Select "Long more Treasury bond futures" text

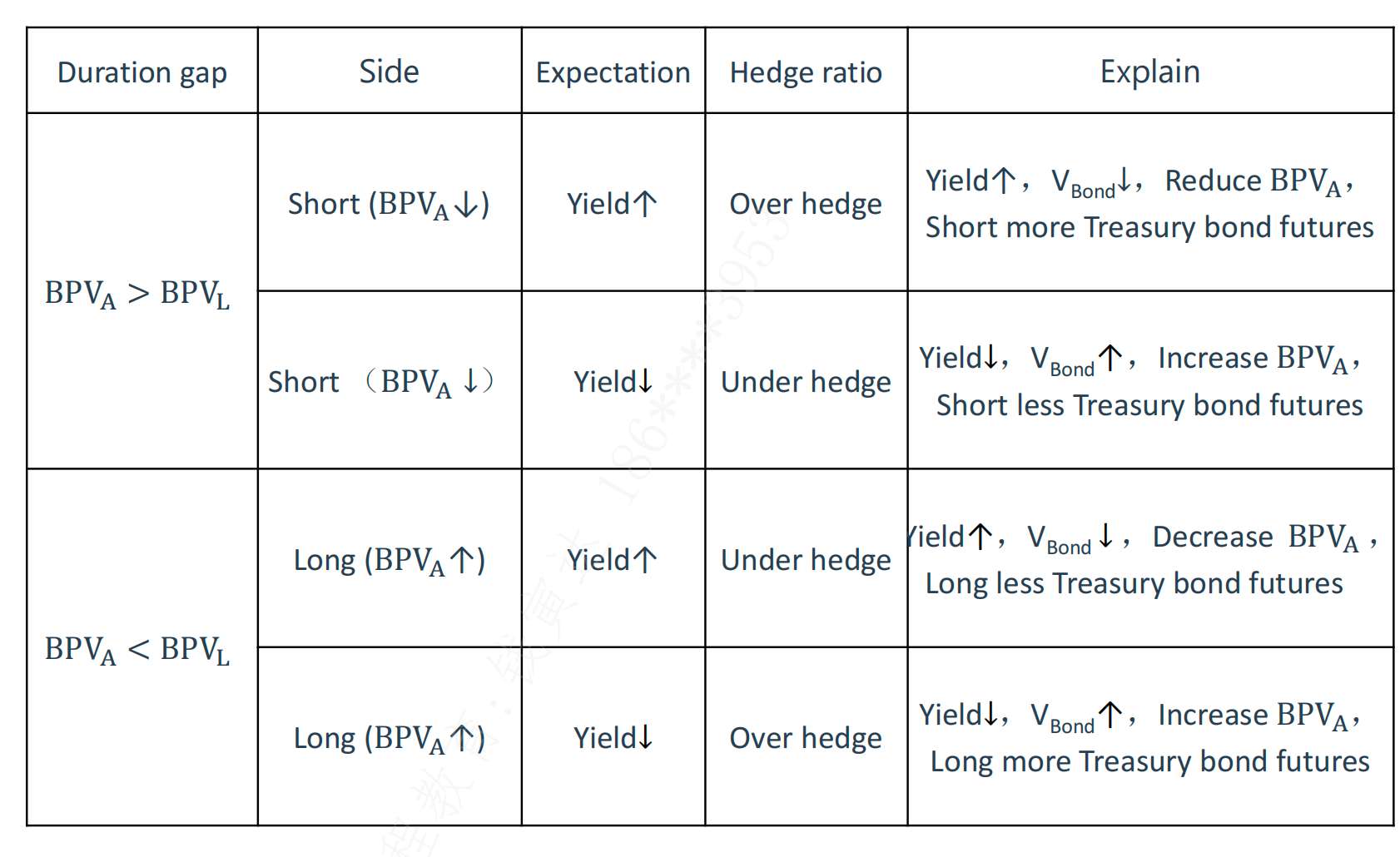point(1149,761)
